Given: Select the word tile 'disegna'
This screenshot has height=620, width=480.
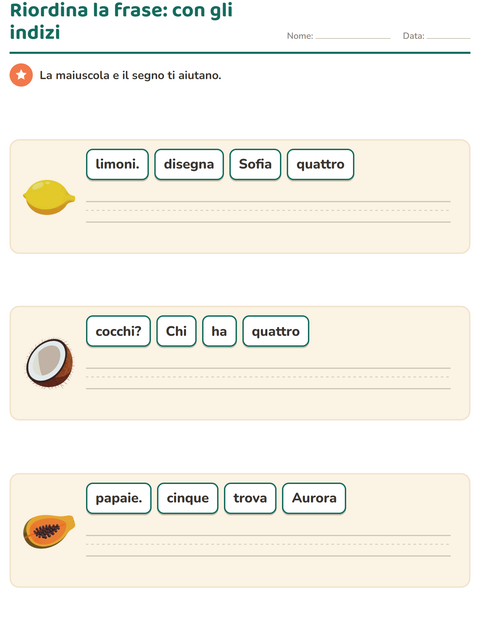Looking at the screenshot, I should (x=189, y=164).
